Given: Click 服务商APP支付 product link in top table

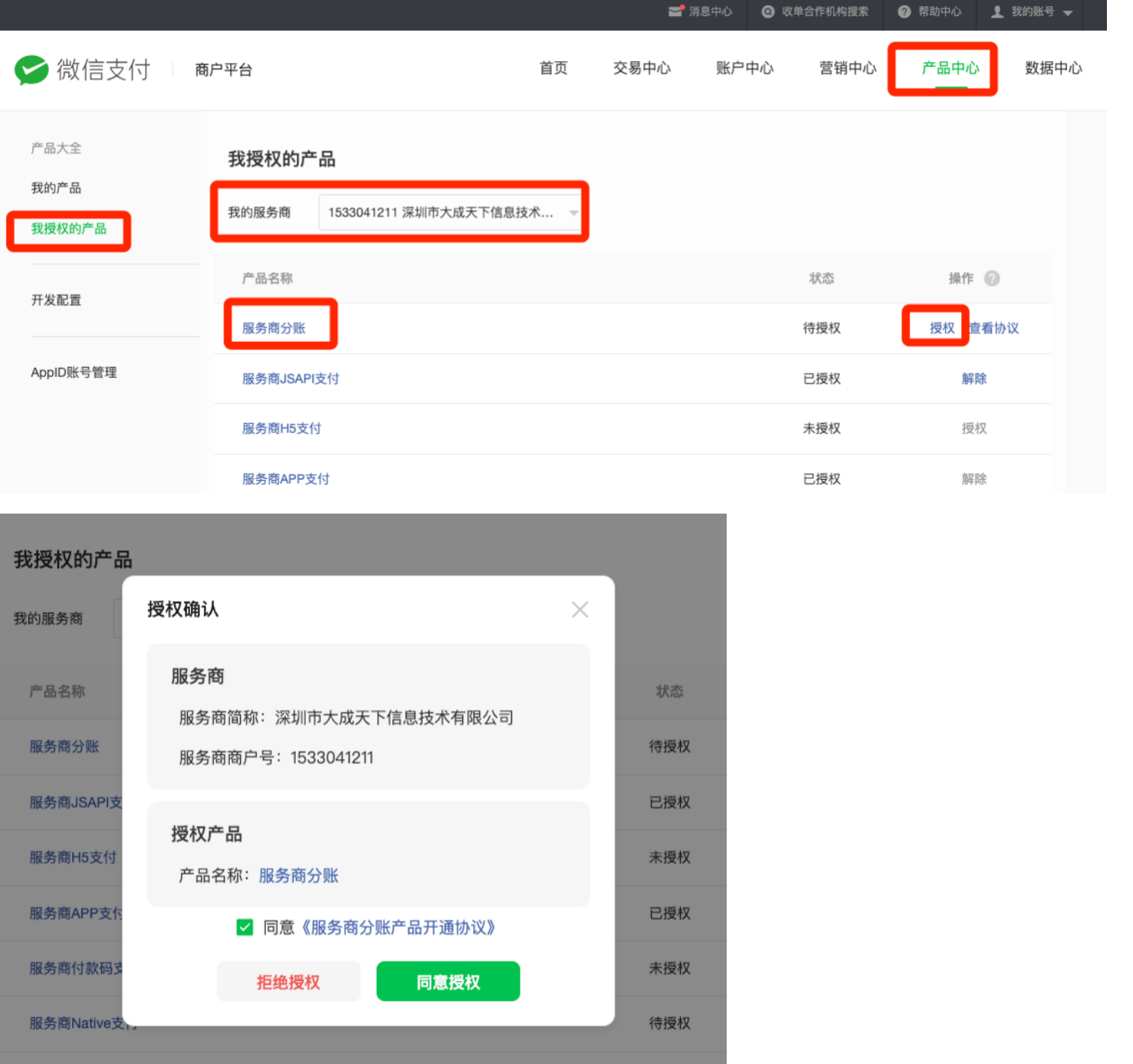Looking at the screenshot, I should click(x=286, y=479).
